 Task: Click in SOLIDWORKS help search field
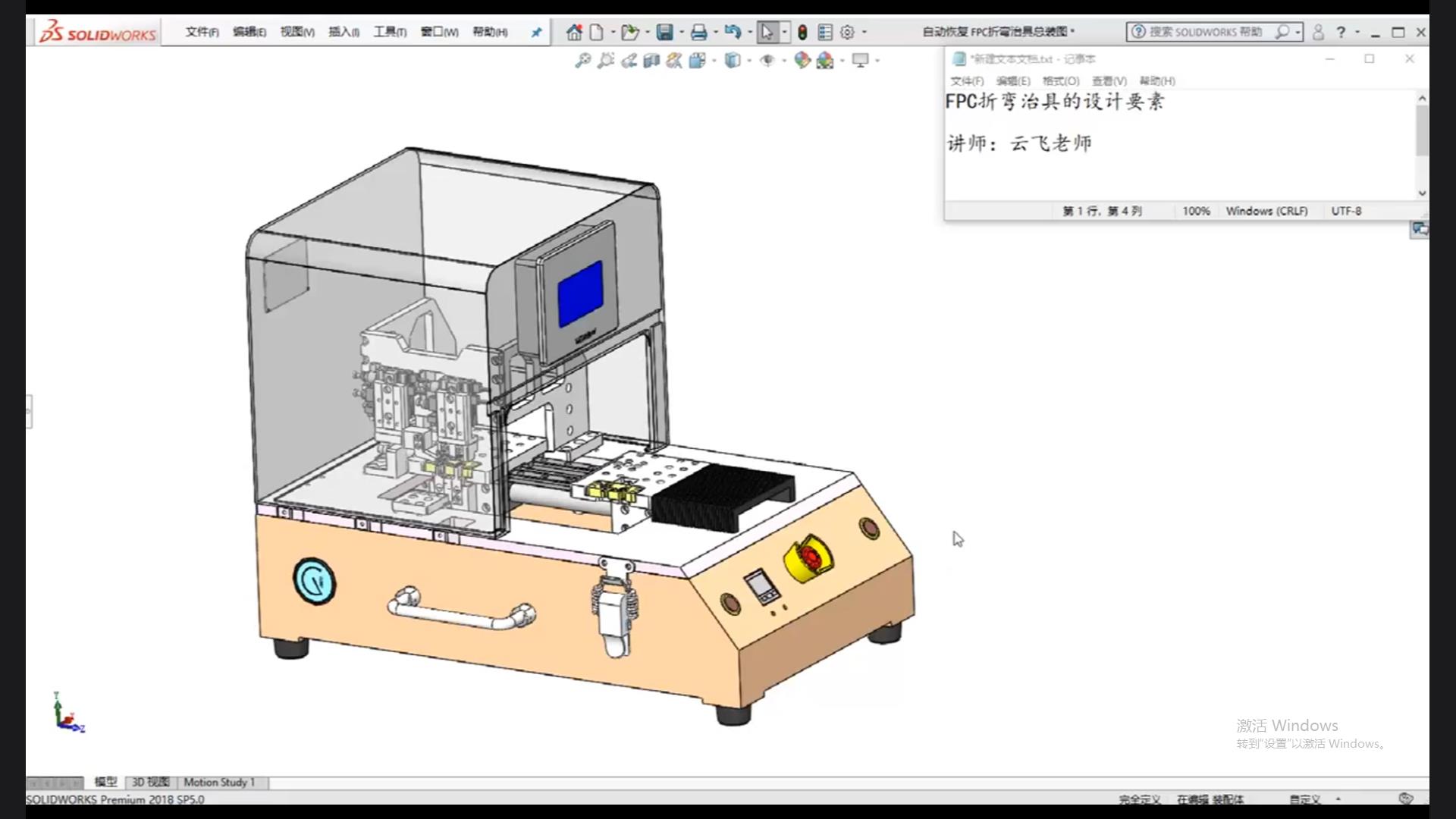1205,32
